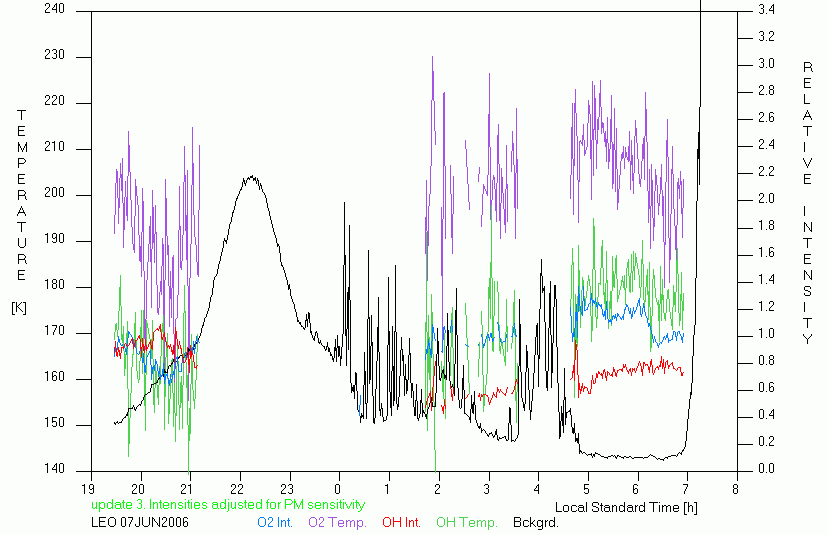Click the 2.2 relative intensity label

coord(766,171)
